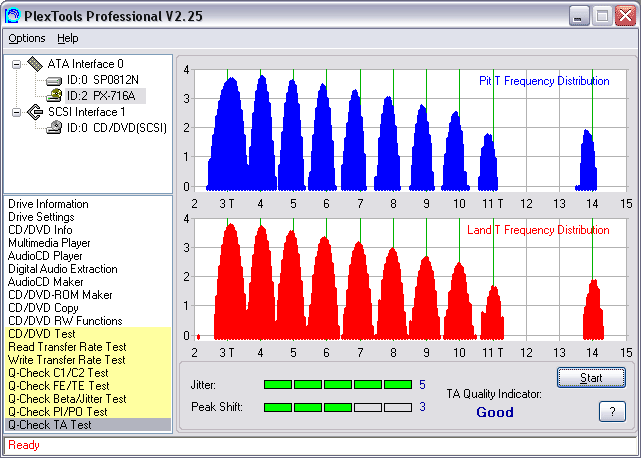Click the drive icon beside CD/DVD(SCSI)

pyautogui.click(x=54, y=128)
